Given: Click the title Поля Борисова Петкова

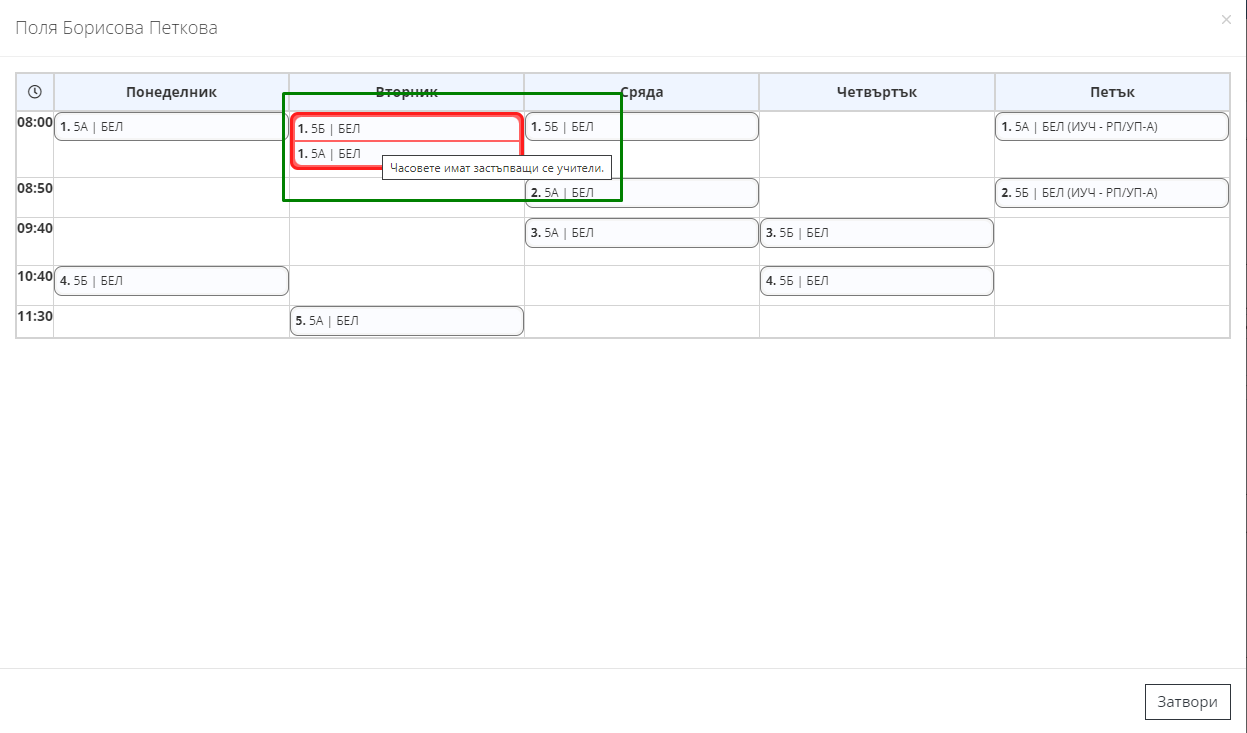Looking at the screenshot, I should pos(116,28).
